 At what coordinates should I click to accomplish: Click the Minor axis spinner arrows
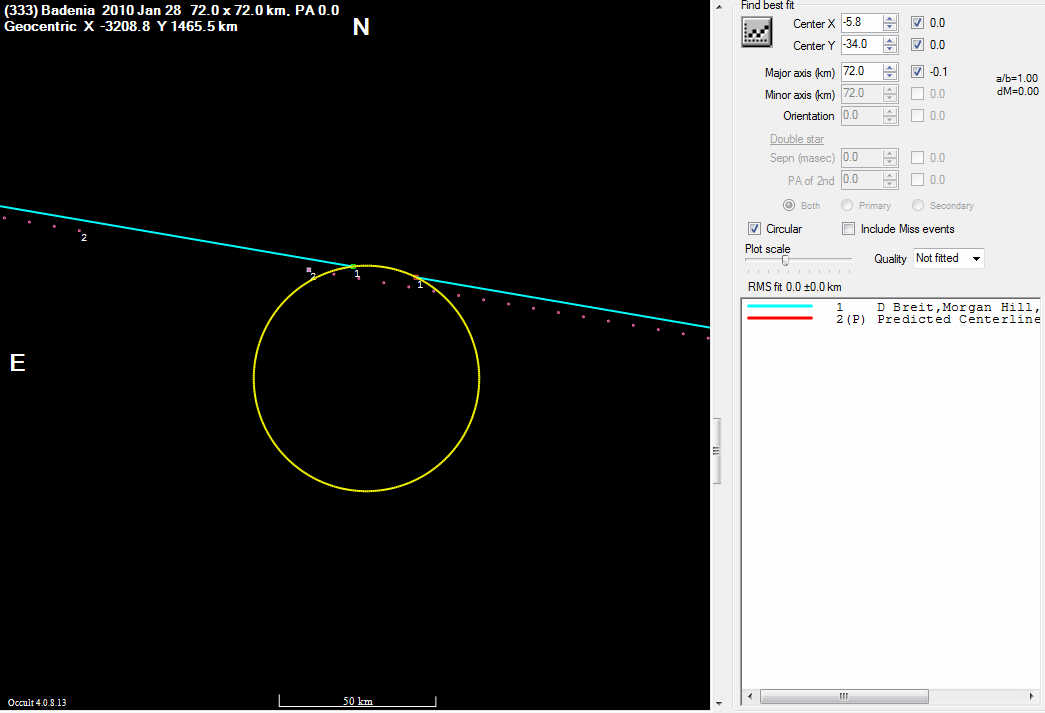[890, 93]
